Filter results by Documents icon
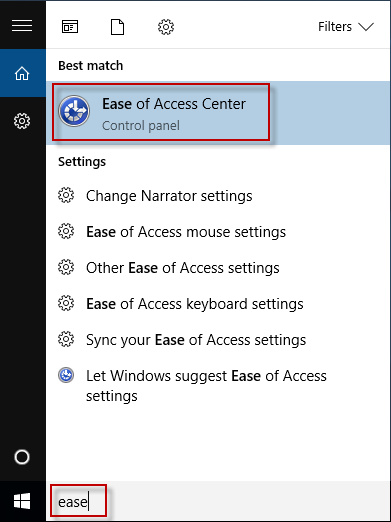The height and width of the screenshot is (522, 391). 117,27
